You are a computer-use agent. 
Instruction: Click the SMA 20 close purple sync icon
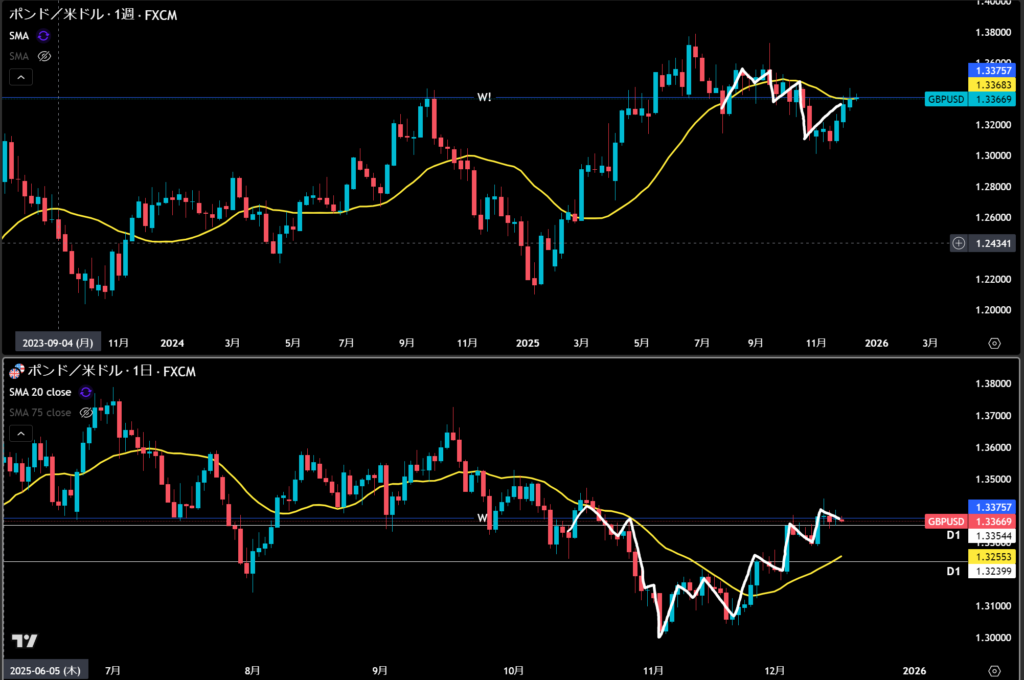click(x=86, y=392)
